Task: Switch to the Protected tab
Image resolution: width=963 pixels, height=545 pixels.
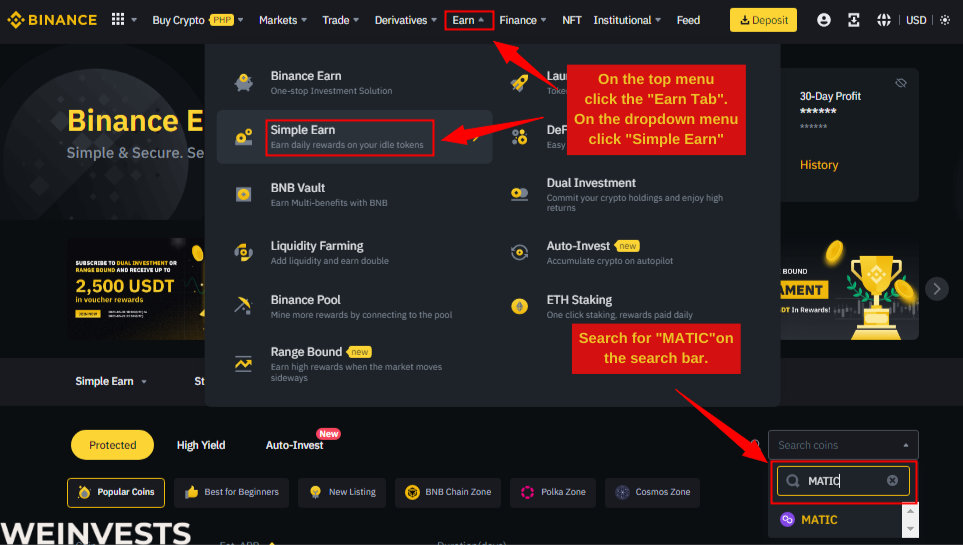Action: (112, 445)
